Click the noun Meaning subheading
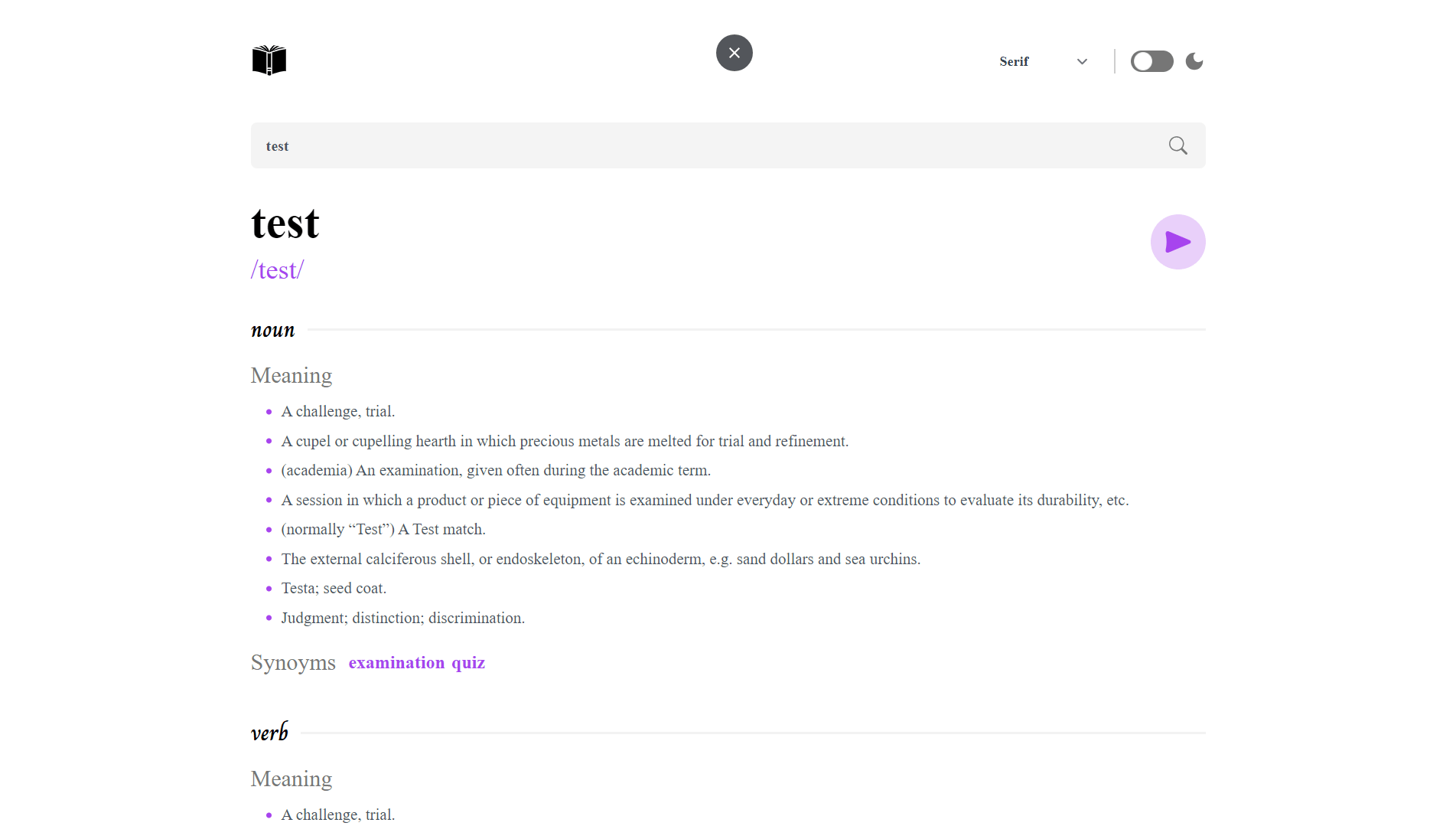This screenshot has width=1456, height=826. tap(292, 376)
